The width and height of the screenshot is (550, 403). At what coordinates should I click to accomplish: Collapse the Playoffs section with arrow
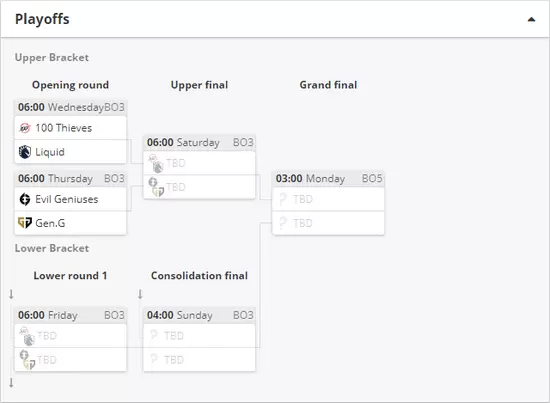(x=531, y=20)
